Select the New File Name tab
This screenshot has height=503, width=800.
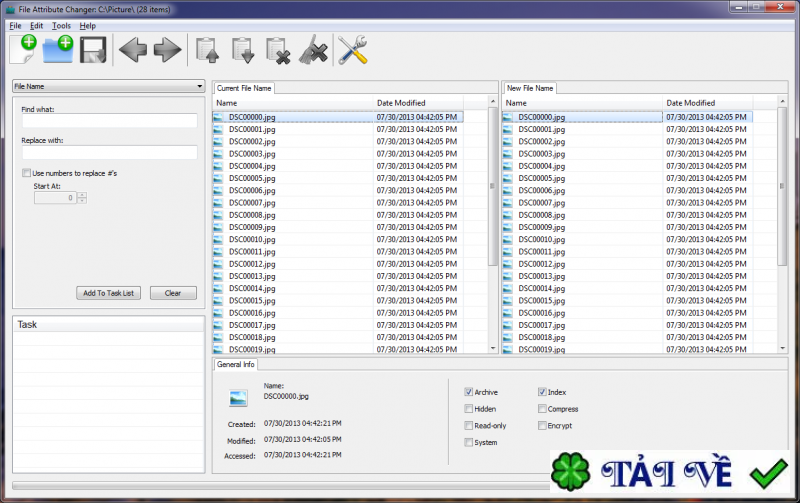pyautogui.click(x=530, y=88)
